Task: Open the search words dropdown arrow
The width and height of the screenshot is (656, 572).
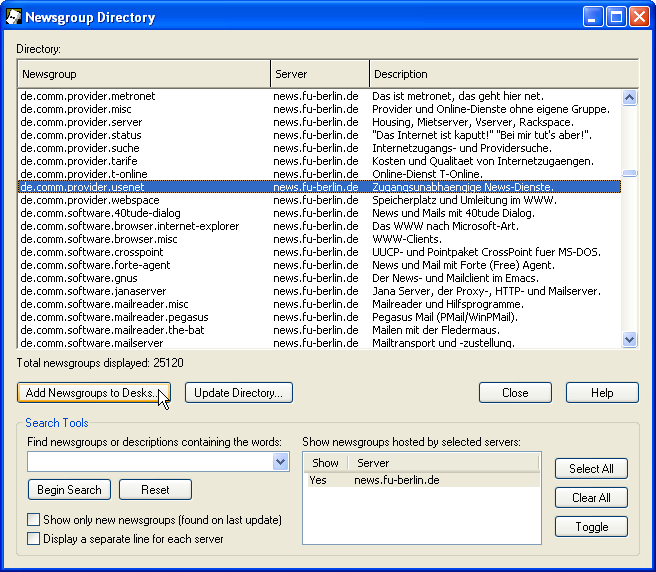Action: click(x=280, y=462)
